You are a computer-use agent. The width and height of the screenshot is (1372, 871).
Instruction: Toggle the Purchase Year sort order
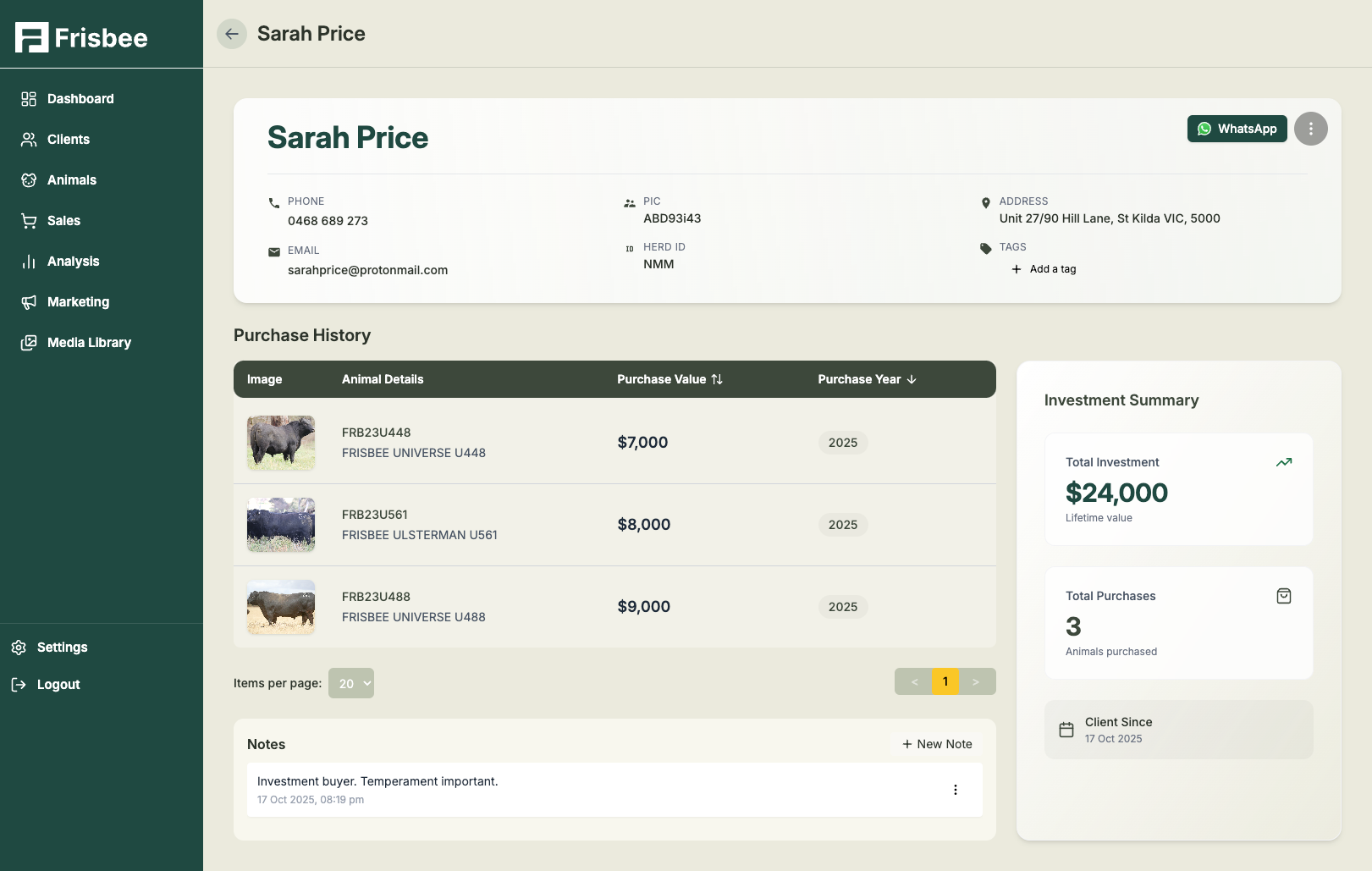(x=867, y=379)
